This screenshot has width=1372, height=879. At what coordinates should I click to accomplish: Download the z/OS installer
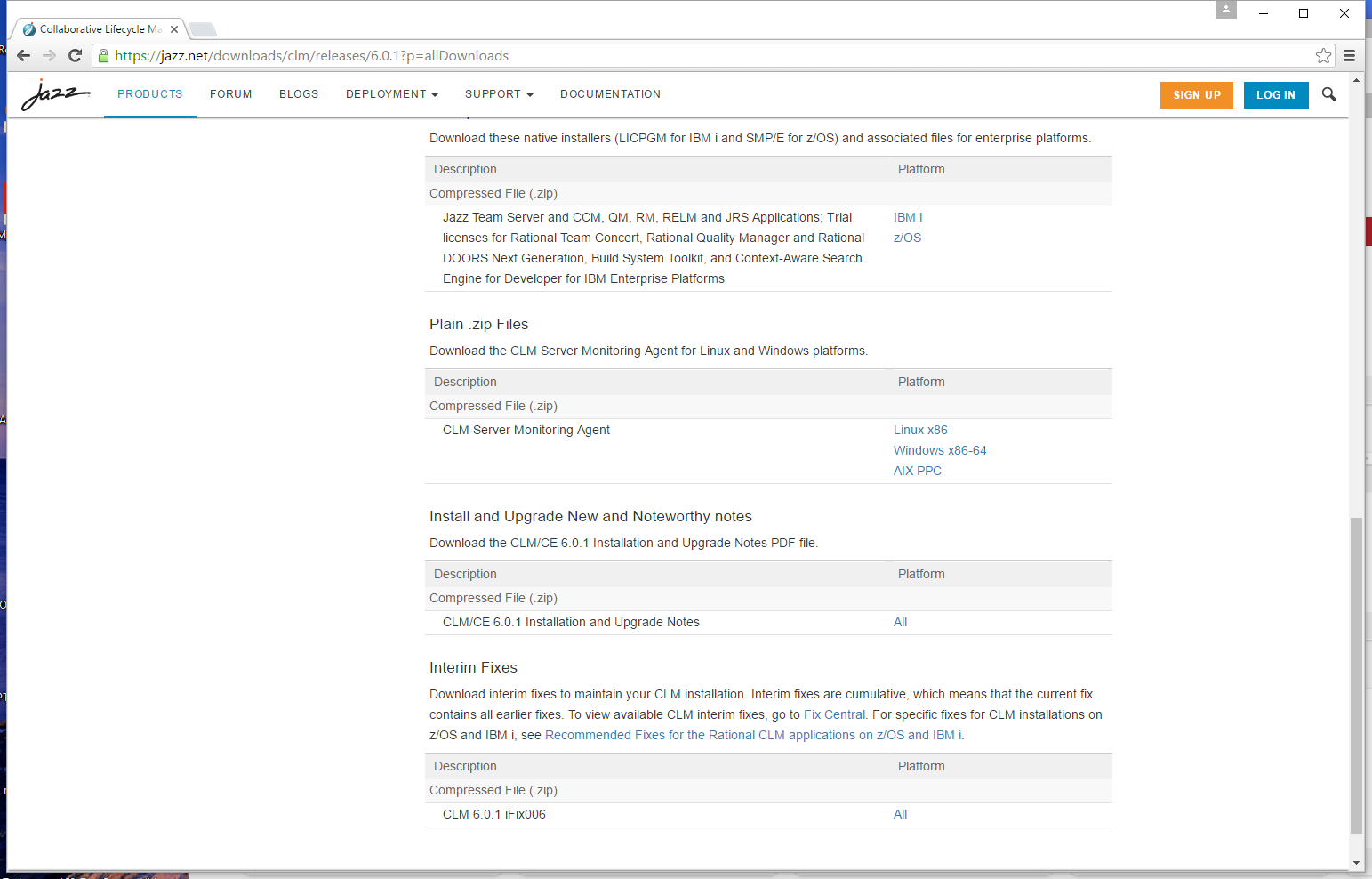coord(907,238)
